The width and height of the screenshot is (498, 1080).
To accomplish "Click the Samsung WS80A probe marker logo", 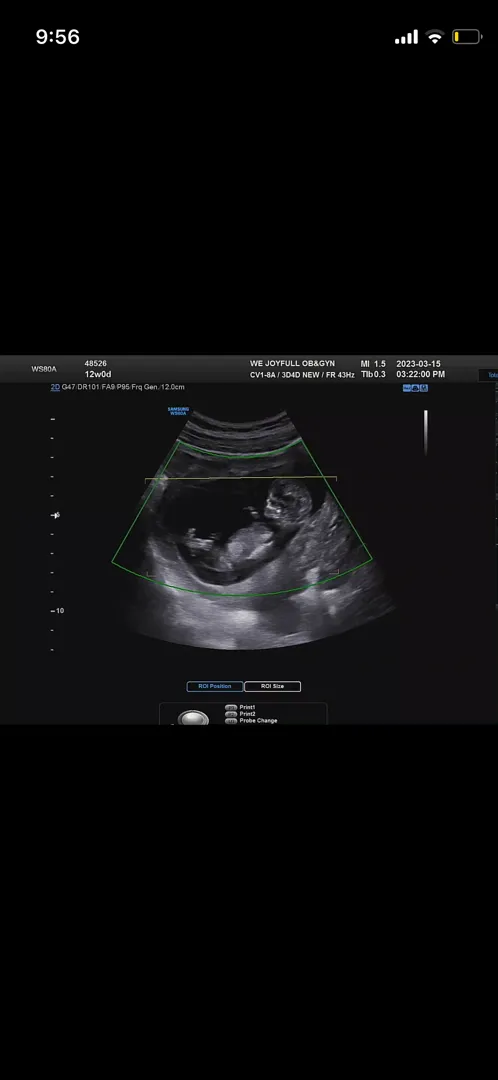I will click(x=178, y=410).
